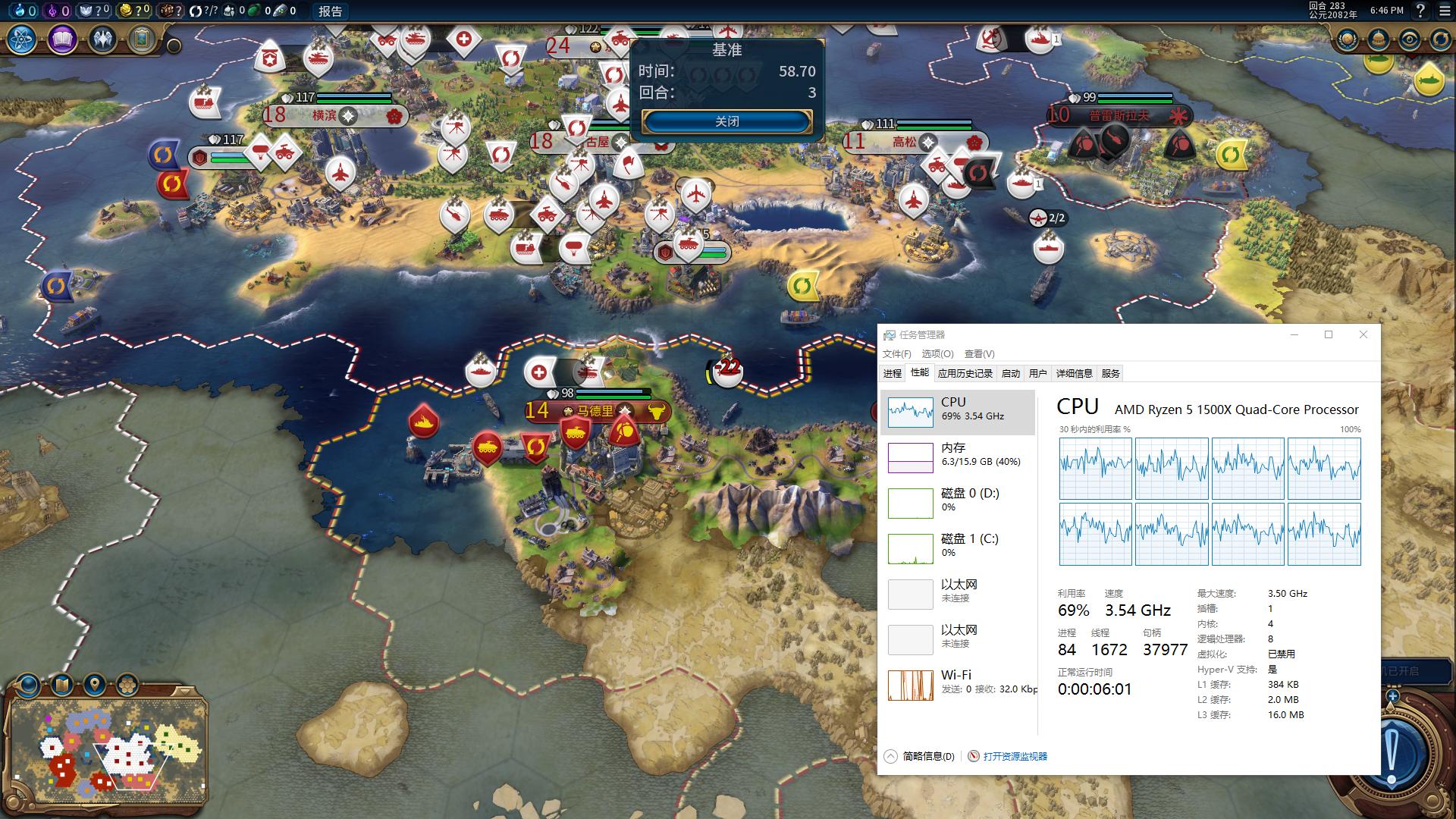Open the hamburger game menu
The image size is (1456, 819).
click(x=1444, y=11)
